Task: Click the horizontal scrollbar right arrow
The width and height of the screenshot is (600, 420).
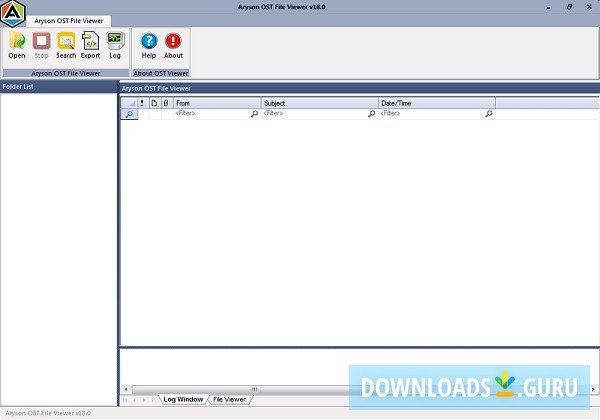Action: (593, 389)
